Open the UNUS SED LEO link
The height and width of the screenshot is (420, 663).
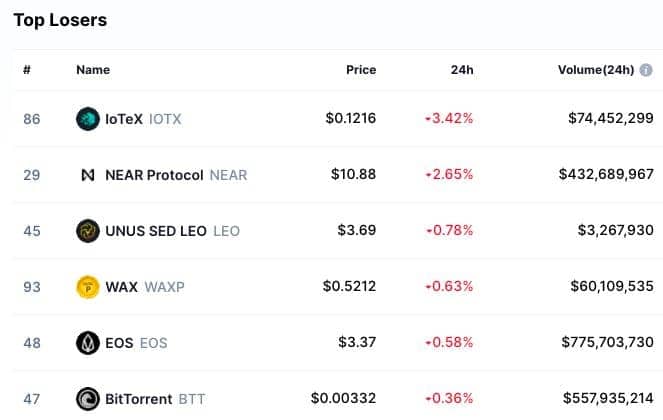pyautogui.click(x=173, y=231)
